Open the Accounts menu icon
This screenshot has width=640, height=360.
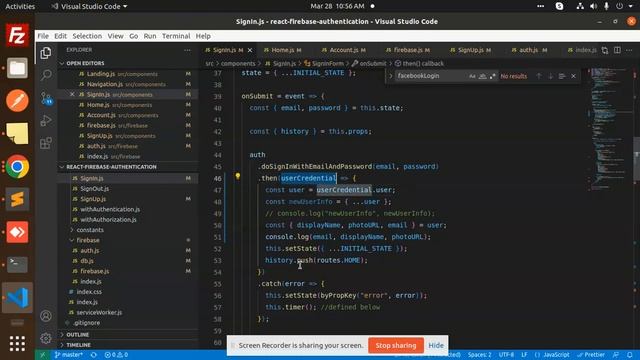[x=46, y=316]
